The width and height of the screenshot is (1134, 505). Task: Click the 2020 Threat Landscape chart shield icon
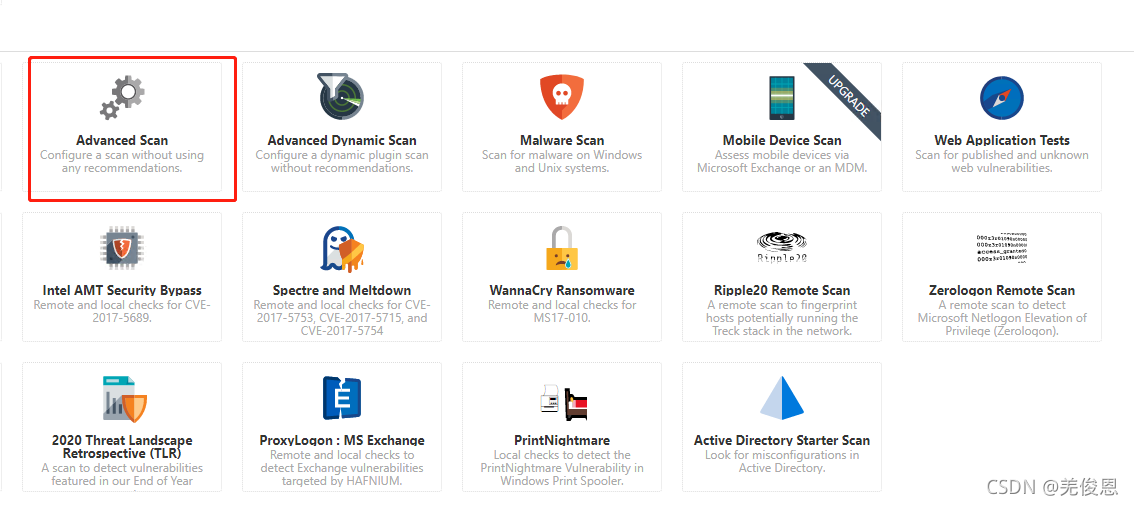123,399
